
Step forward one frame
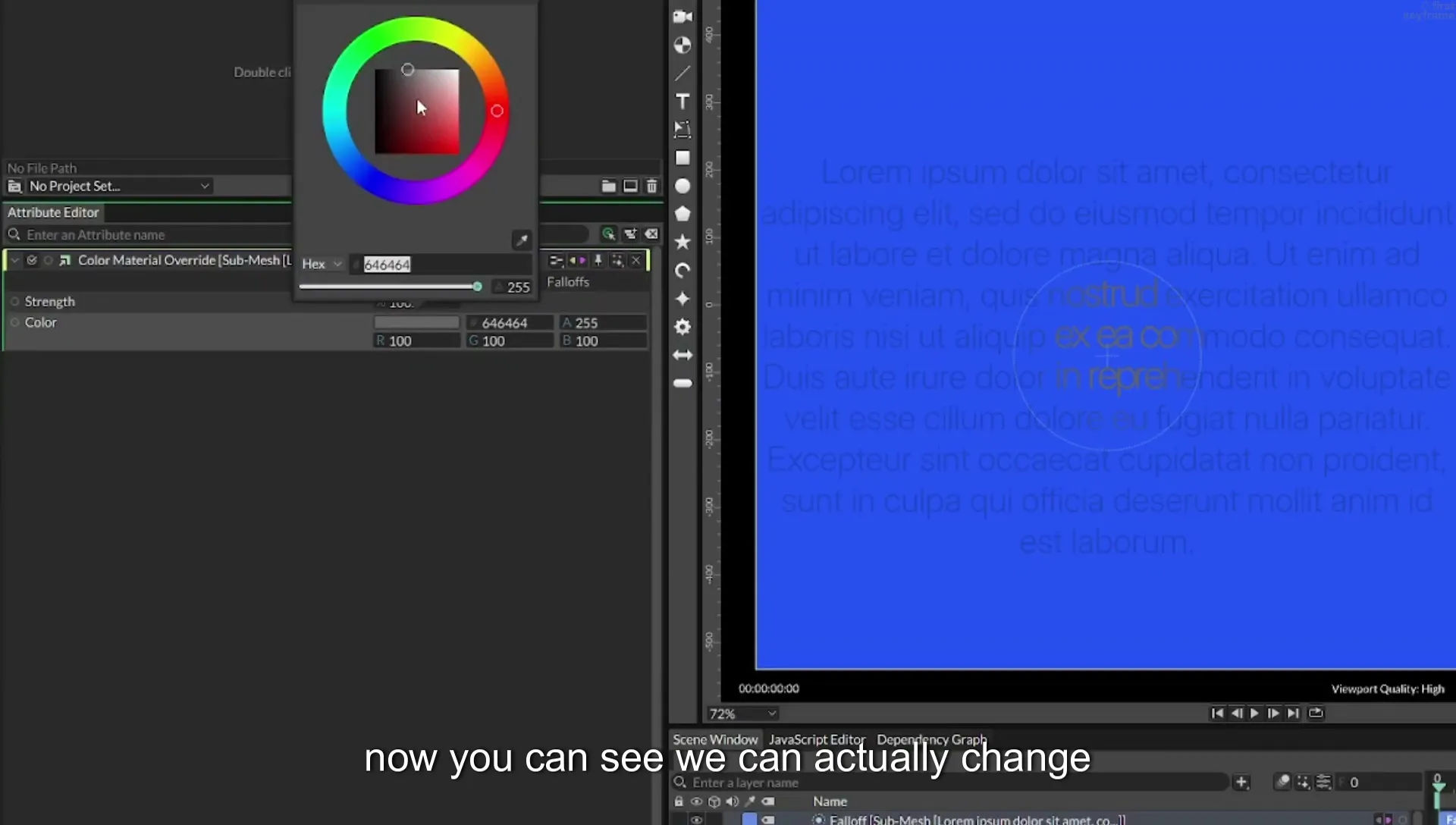point(1273,713)
